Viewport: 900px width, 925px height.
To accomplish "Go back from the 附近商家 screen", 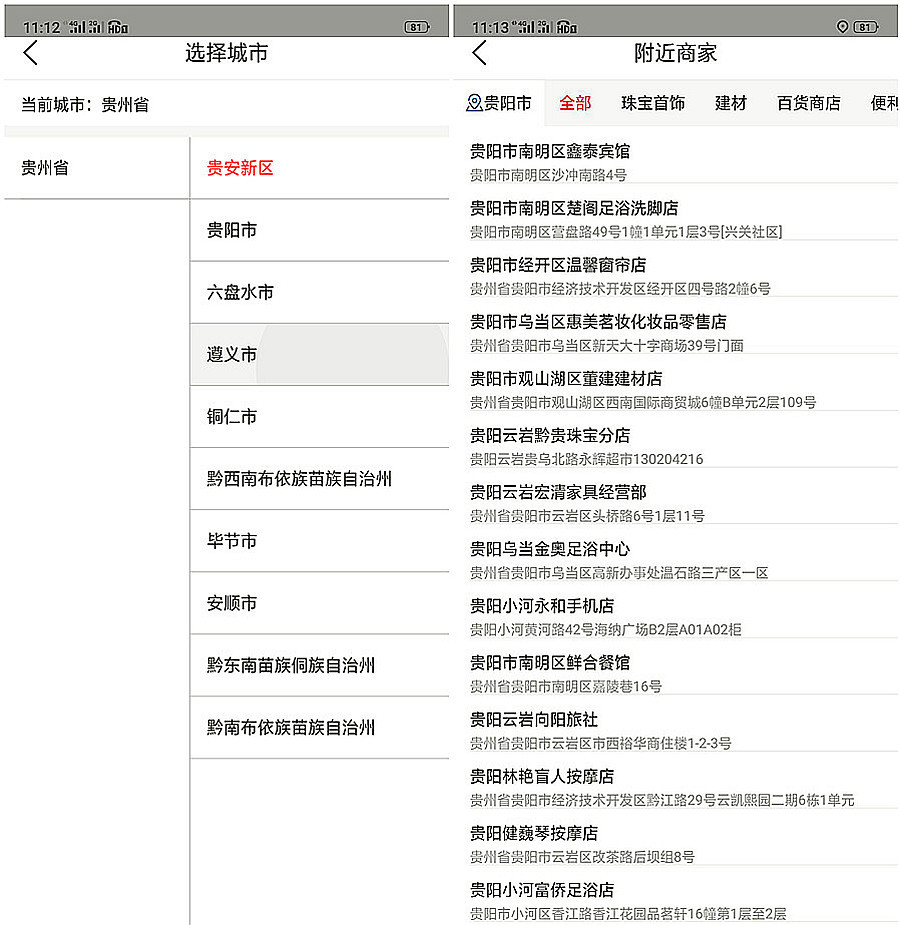I will 479,53.
